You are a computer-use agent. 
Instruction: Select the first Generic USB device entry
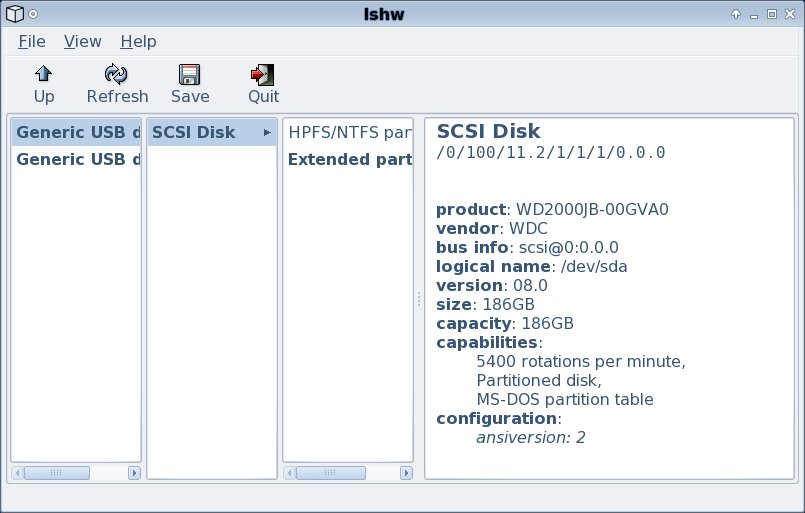tap(76, 132)
